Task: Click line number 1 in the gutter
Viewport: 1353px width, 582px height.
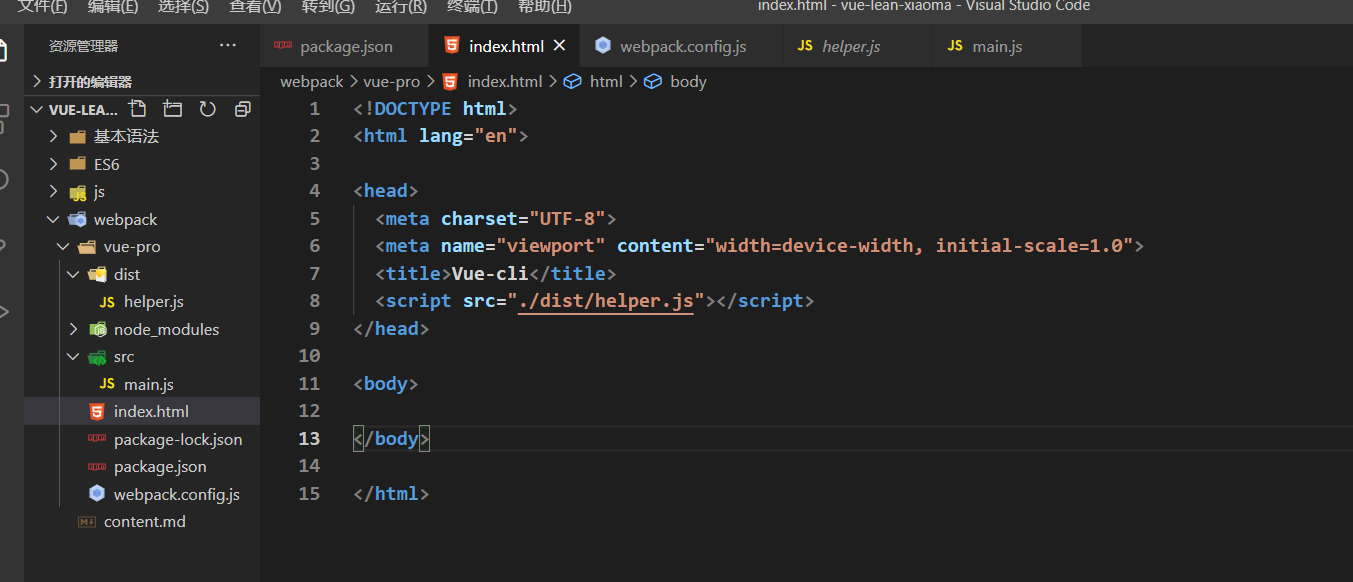Action: click(x=315, y=108)
